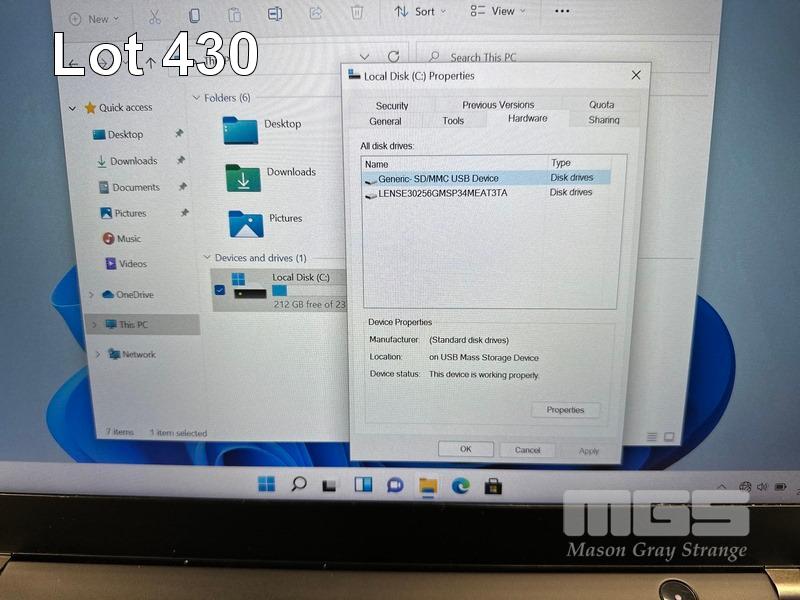800x600 pixels.
Task: Open Microsoft Store from the taskbar
Action: click(492, 486)
